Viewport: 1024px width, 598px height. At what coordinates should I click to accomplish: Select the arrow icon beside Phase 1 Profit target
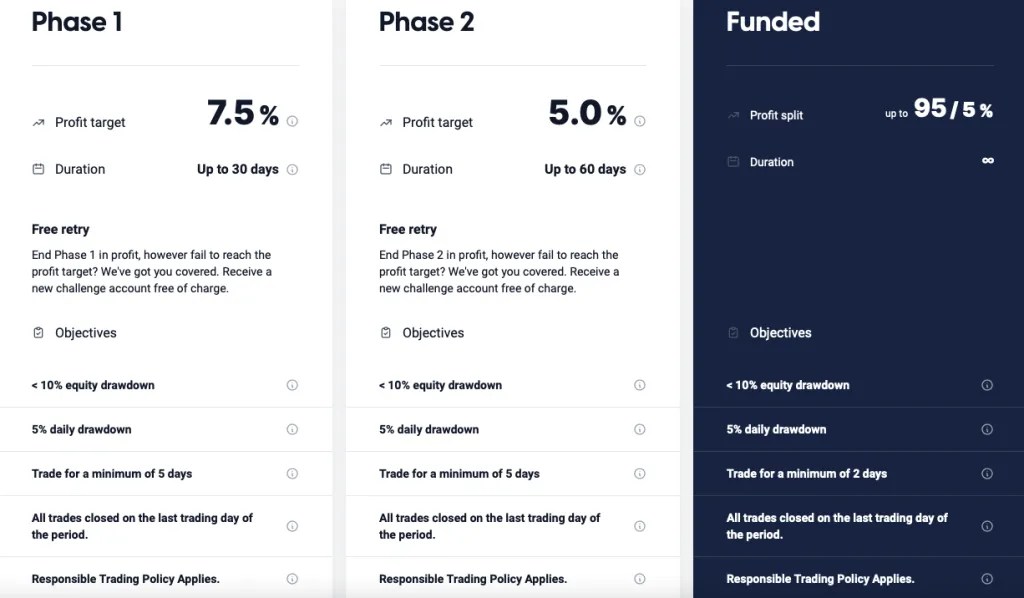(36, 122)
